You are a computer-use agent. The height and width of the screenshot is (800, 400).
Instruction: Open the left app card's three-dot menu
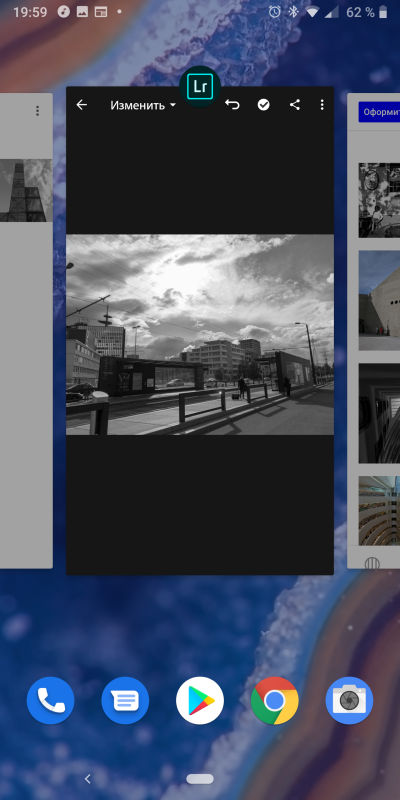point(37,111)
